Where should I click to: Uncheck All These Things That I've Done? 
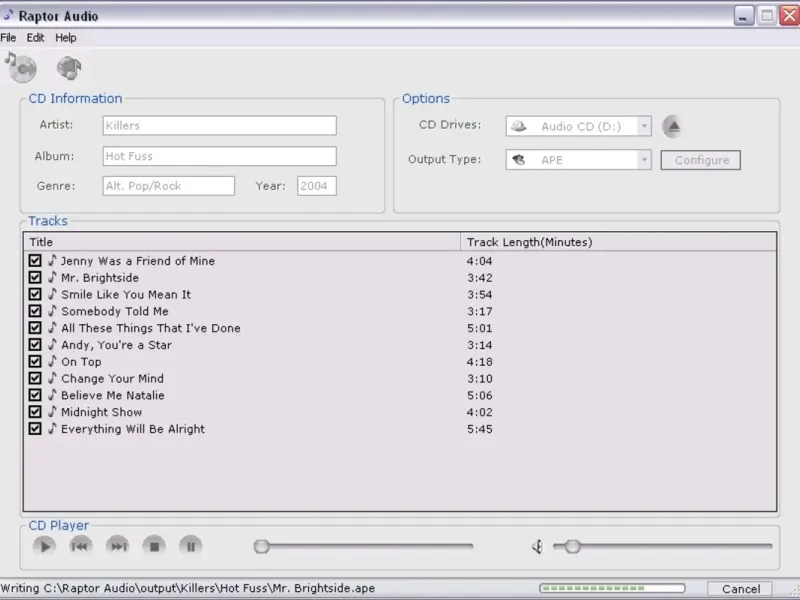click(x=35, y=328)
